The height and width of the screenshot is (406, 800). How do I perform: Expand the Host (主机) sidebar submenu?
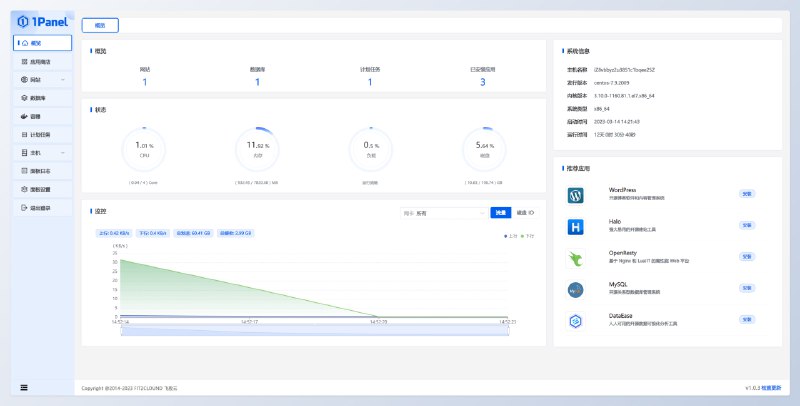[42, 153]
